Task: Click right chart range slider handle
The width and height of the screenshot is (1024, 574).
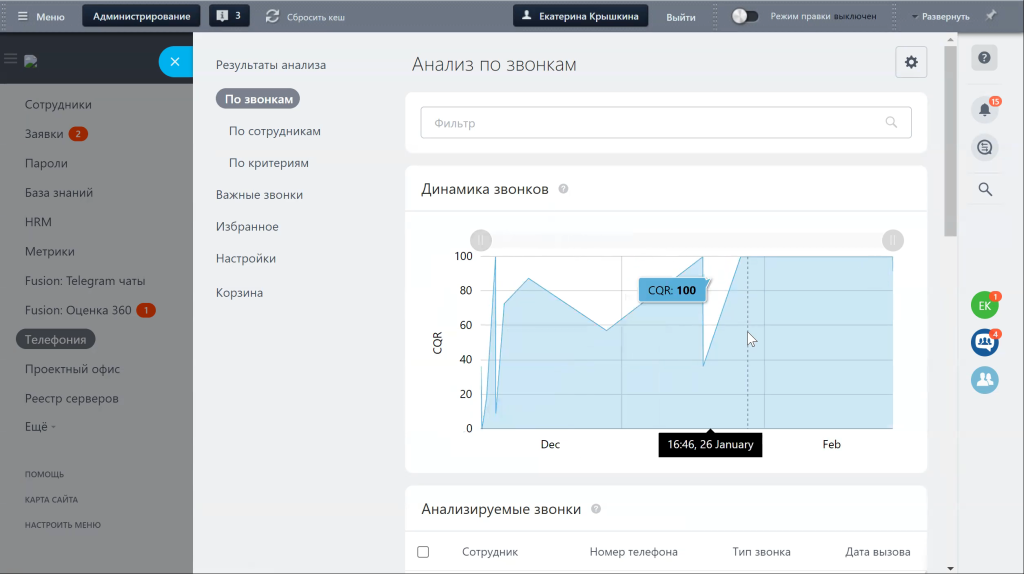Action: (893, 240)
